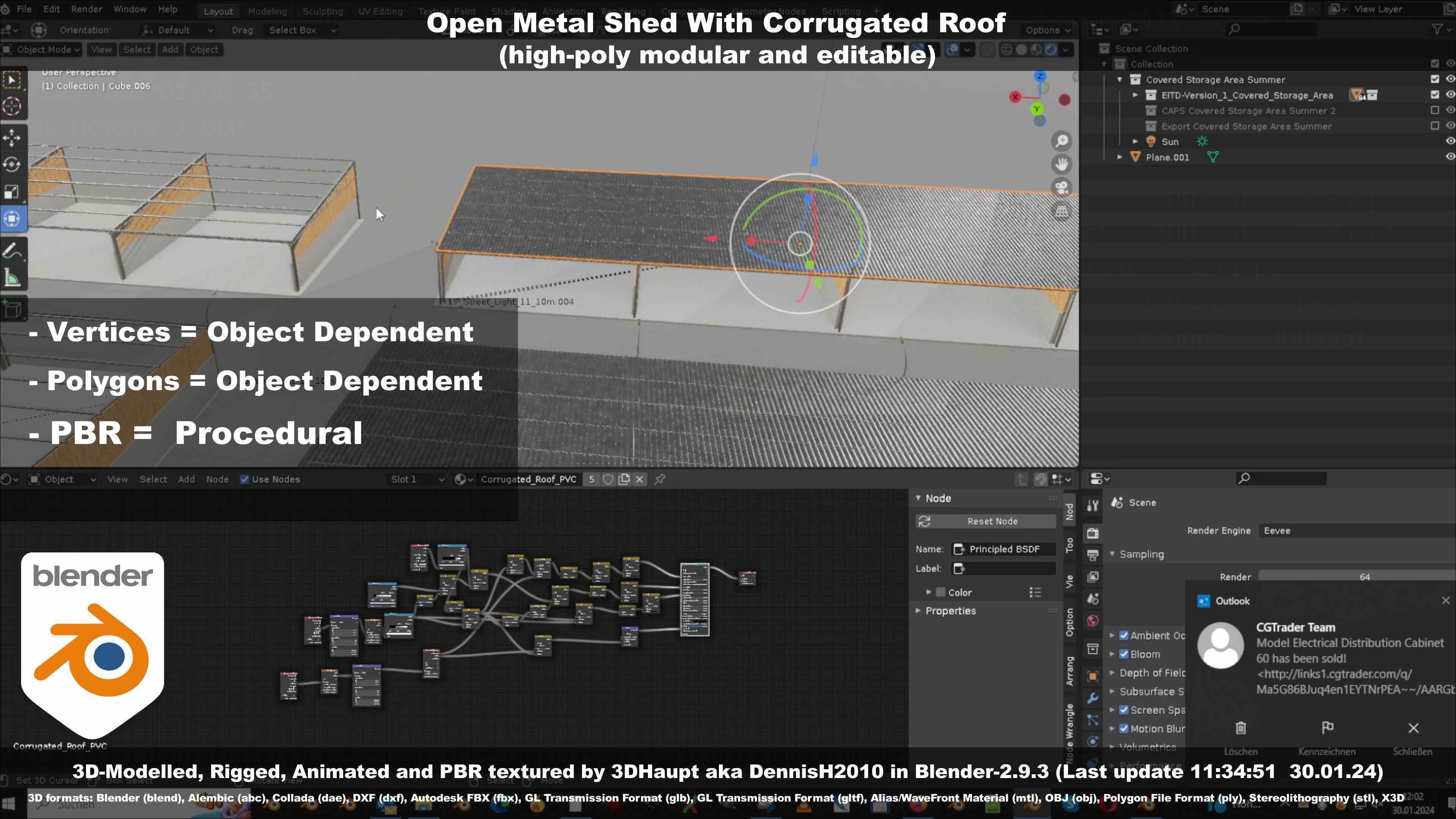Open the Drag Select Box dropdown
The image size is (1456, 819).
coord(301,30)
